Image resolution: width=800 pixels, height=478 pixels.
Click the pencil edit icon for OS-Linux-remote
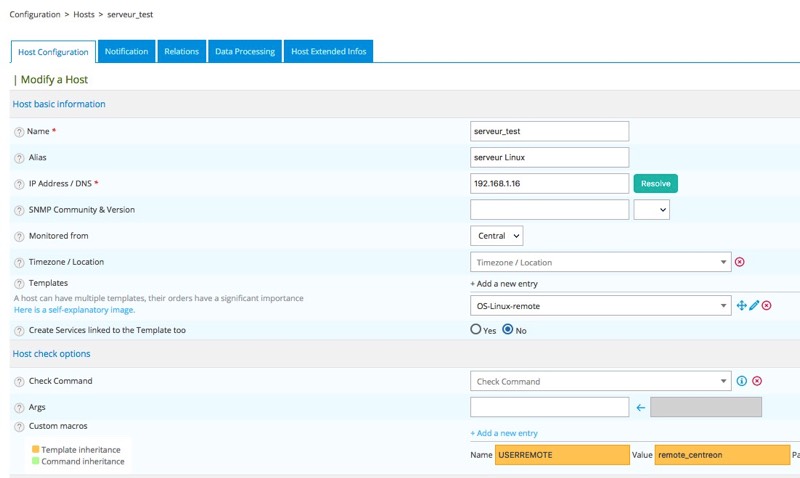[x=754, y=305]
